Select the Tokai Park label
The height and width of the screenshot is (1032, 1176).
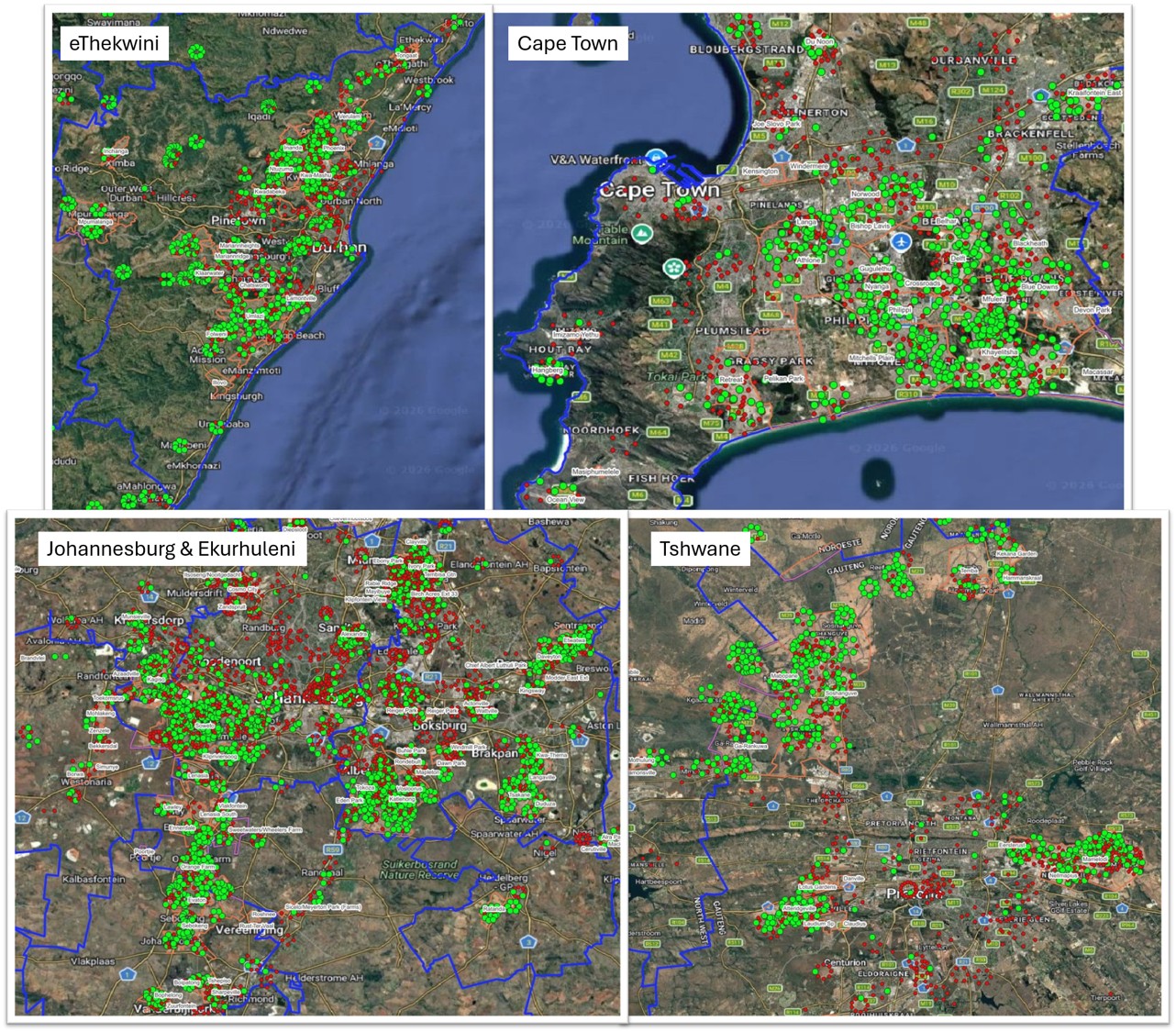(x=675, y=376)
